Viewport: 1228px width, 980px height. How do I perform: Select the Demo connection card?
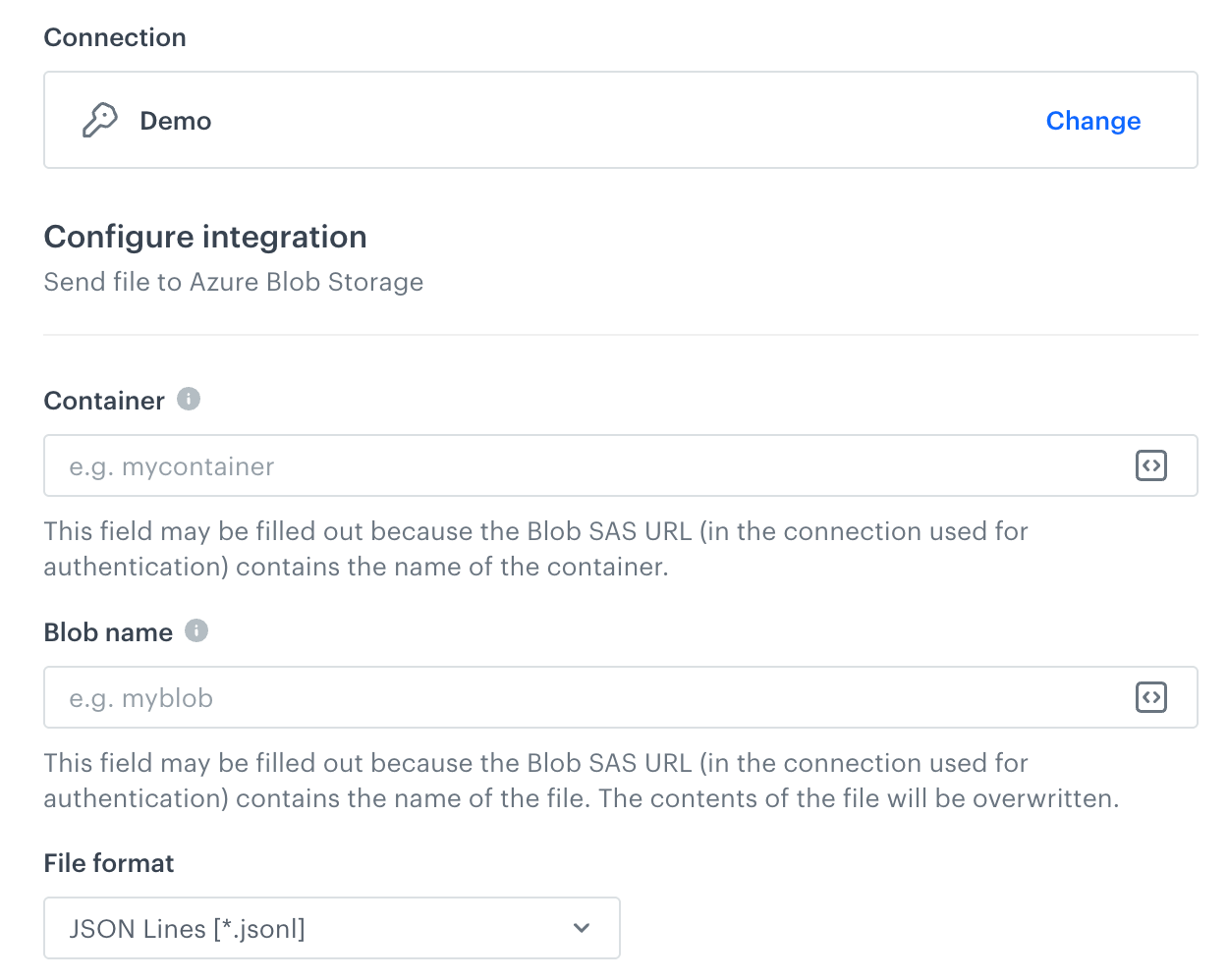[619, 120]
